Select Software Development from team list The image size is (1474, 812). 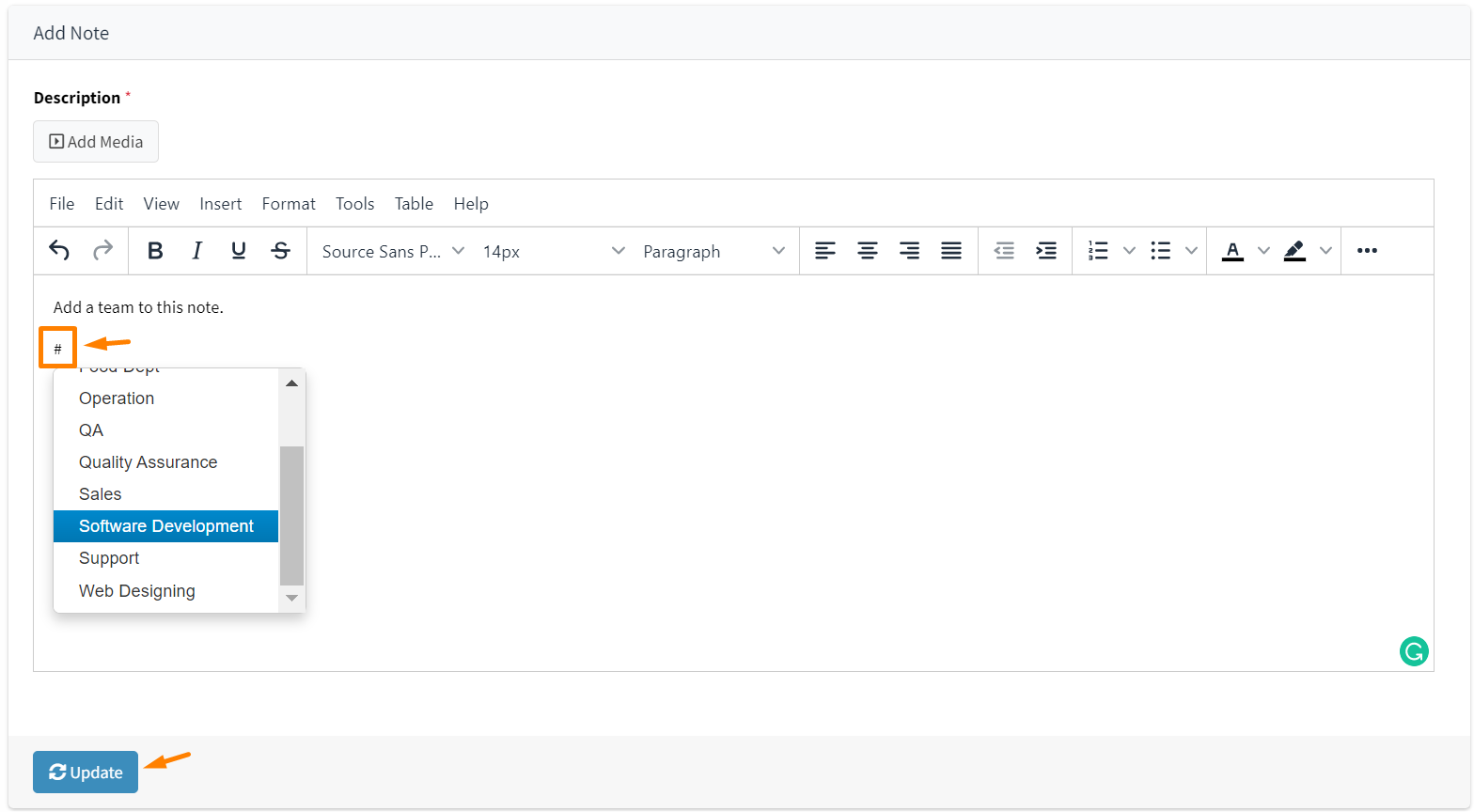[166, 526]
